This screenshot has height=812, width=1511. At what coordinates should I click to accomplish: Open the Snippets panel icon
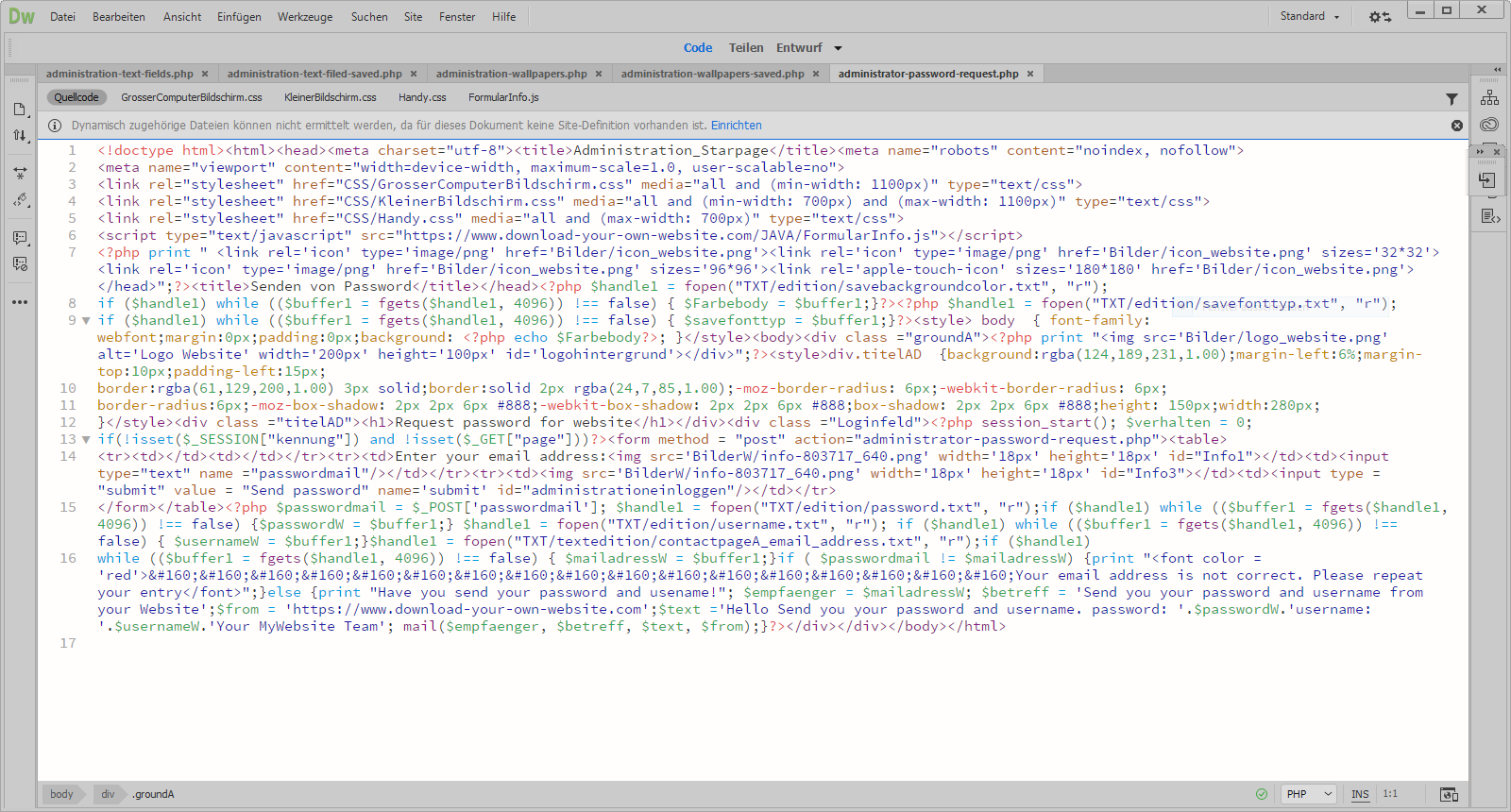pos(1490,216)
